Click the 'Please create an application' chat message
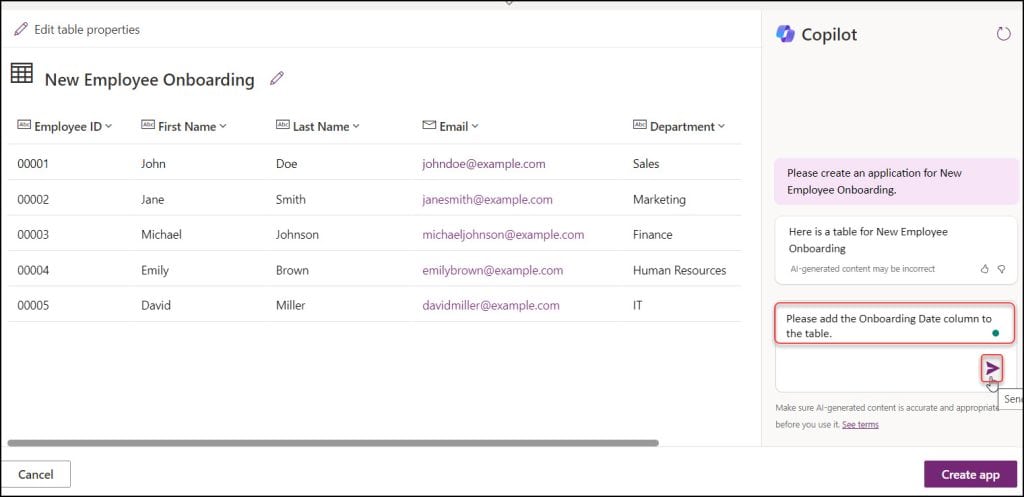Viewport: 1024px width, 497px height. click(895, 182)
